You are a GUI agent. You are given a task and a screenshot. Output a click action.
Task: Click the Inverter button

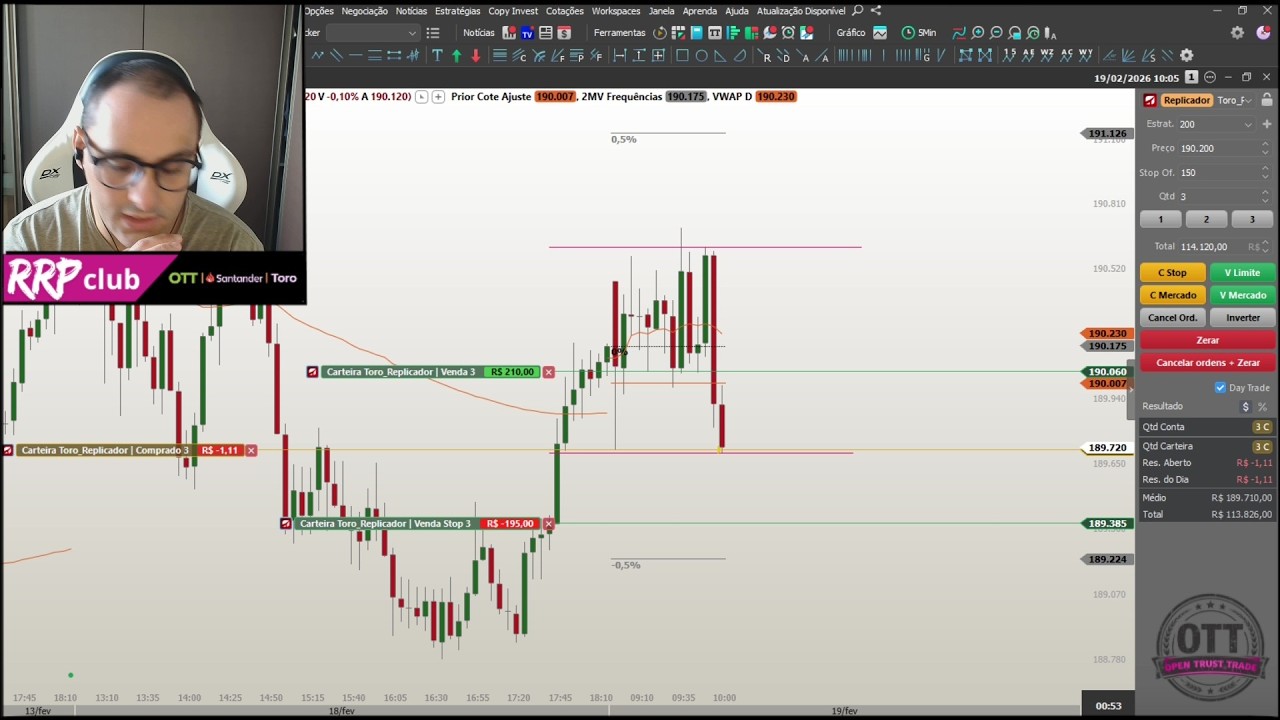pos(1242,318)
